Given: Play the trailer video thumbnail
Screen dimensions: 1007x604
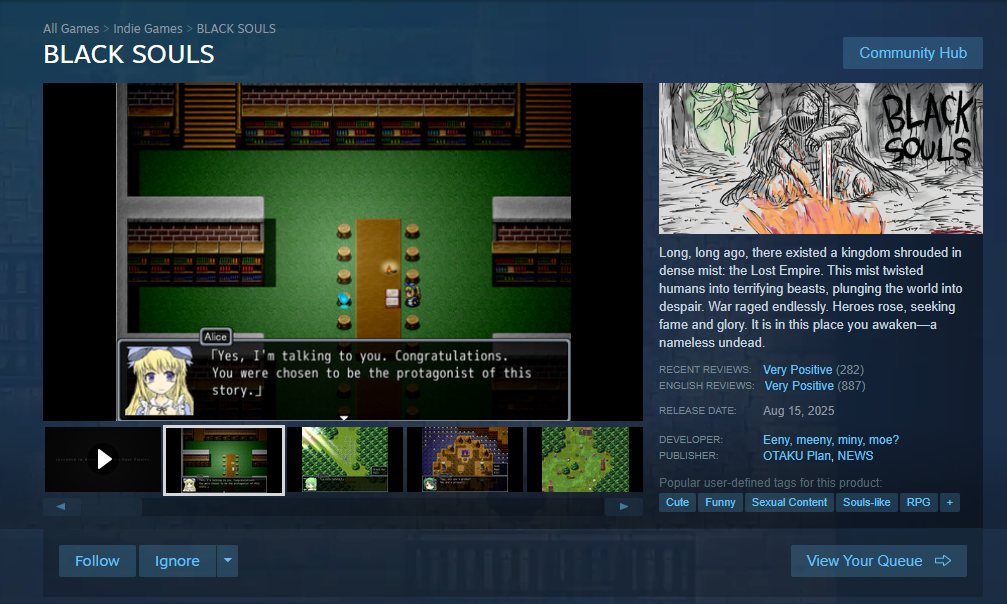Looking at the screenshot, I should coord(103,459).
